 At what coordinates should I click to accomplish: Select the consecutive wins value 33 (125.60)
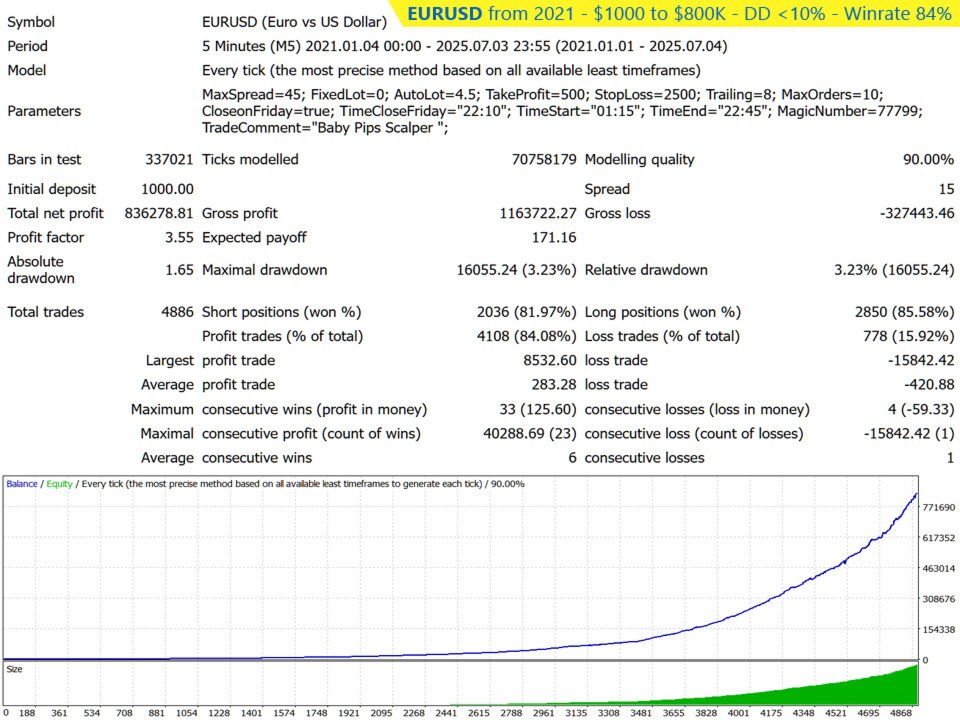pyautogui.click(x=538, y=410)
